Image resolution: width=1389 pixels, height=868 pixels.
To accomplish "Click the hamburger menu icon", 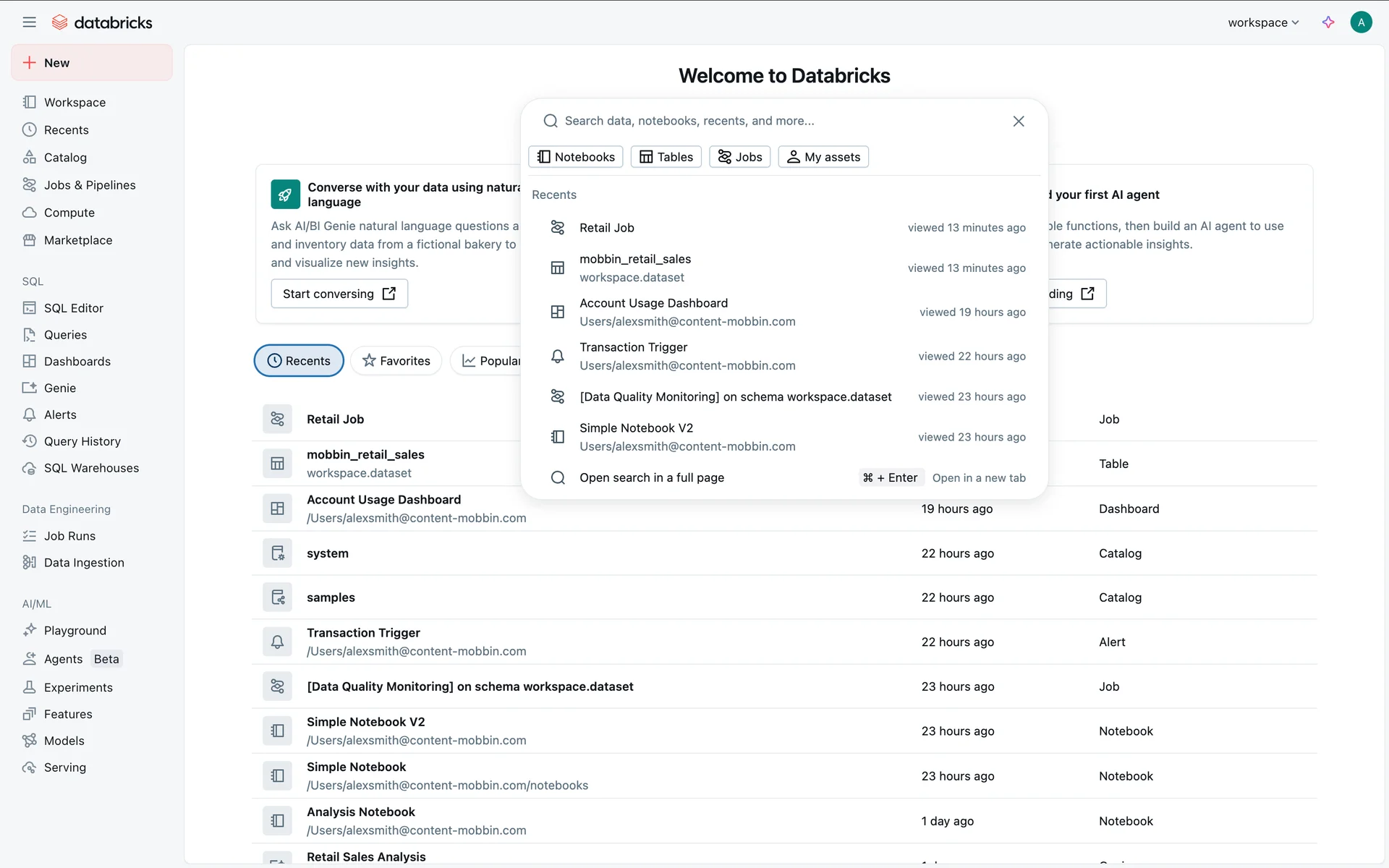I will [x=29, y=22].
